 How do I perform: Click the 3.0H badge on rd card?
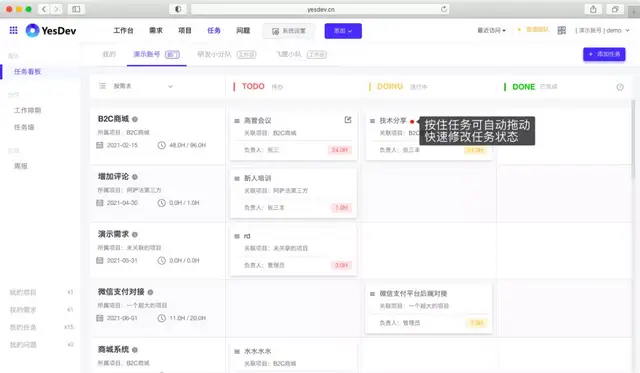[341, 265]
